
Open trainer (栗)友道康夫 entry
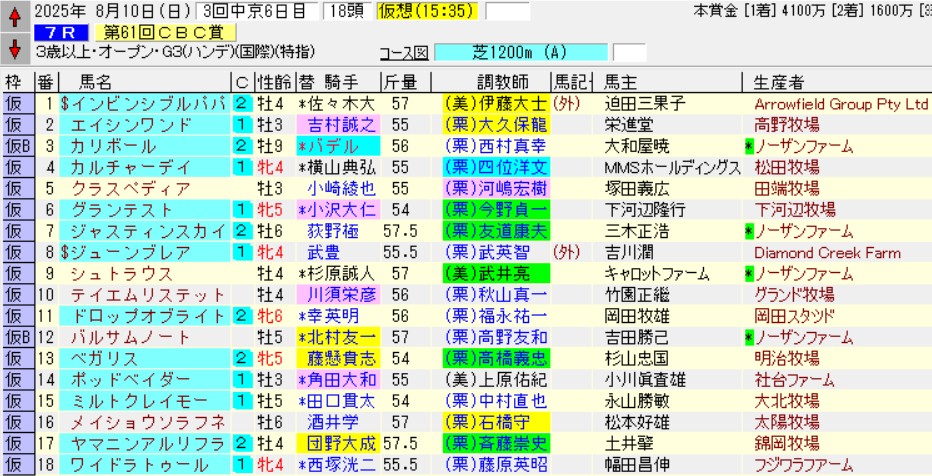point(494,230)
